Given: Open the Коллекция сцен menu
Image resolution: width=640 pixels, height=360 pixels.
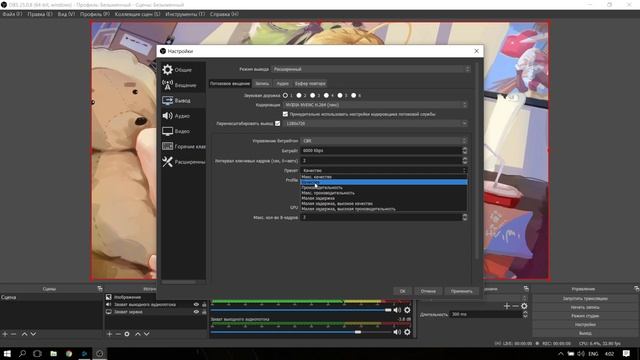Looking at the screenshot, I should [138, 14].
